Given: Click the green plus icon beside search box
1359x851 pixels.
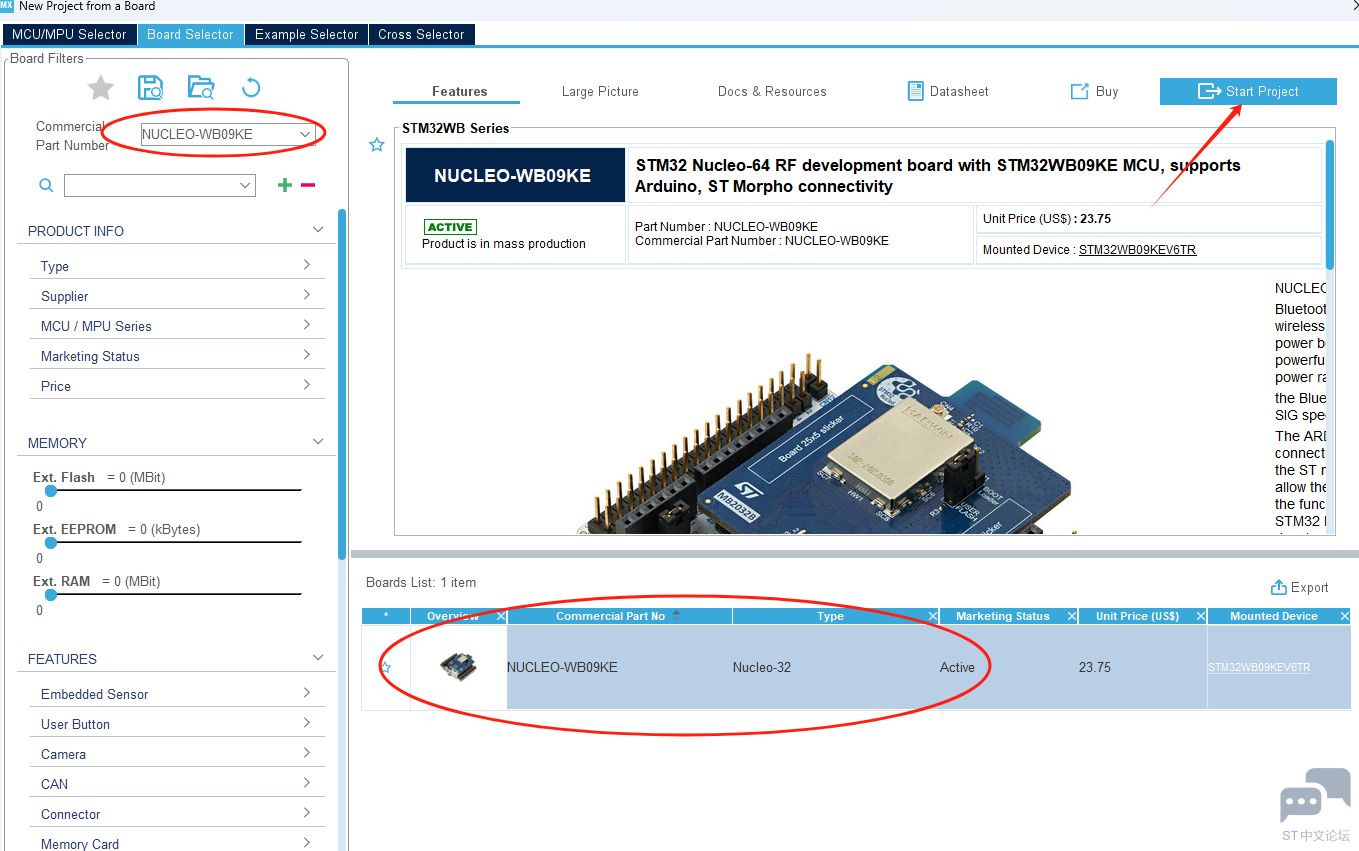Looking at the screenshot, I should click(x=285, y=185).
